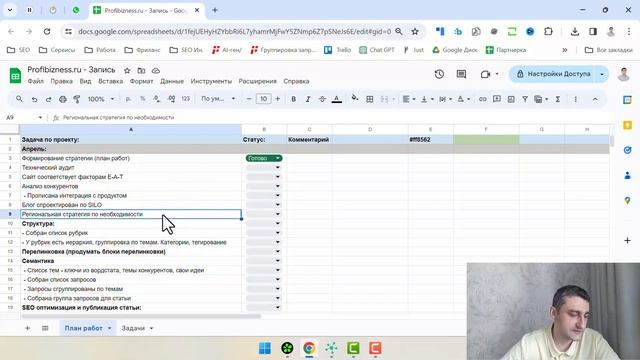Decrease font size with minus button
640x360 pixels.
pyautogui.click(x=249, y=99)
